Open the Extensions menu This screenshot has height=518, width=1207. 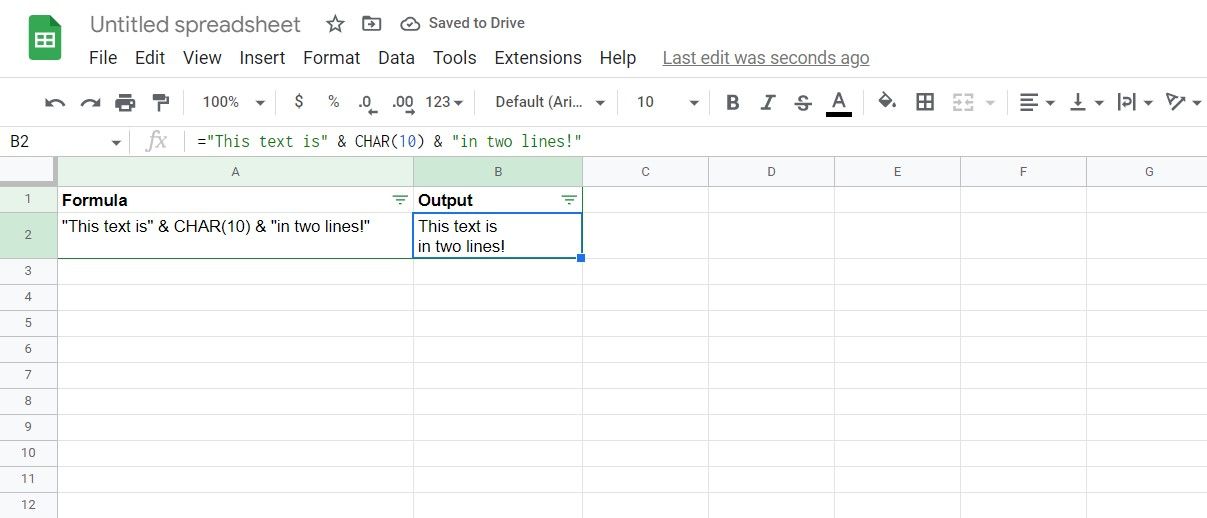pos(538,58)
